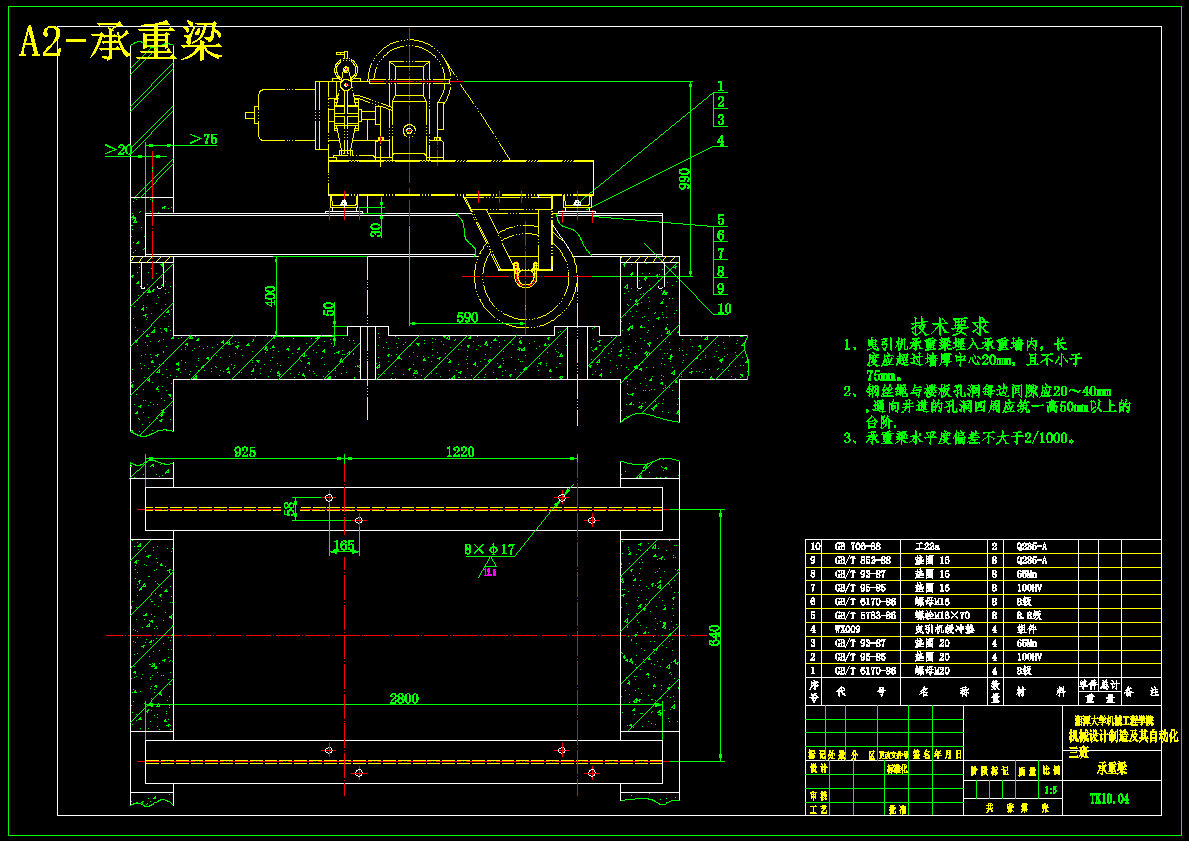The height and width of the screenshot is (841, 1189).
Task: Click the "TK10.04" drawing number
Action: 1109,799
